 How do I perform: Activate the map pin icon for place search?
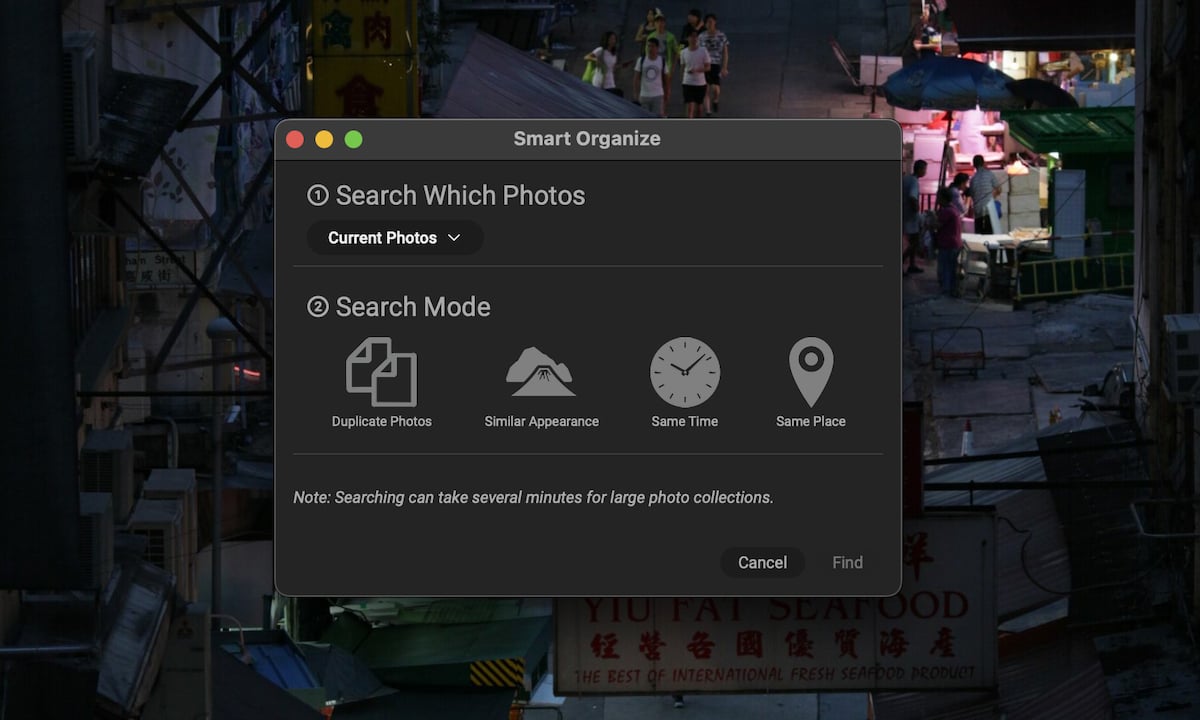(x=810, y=370)
